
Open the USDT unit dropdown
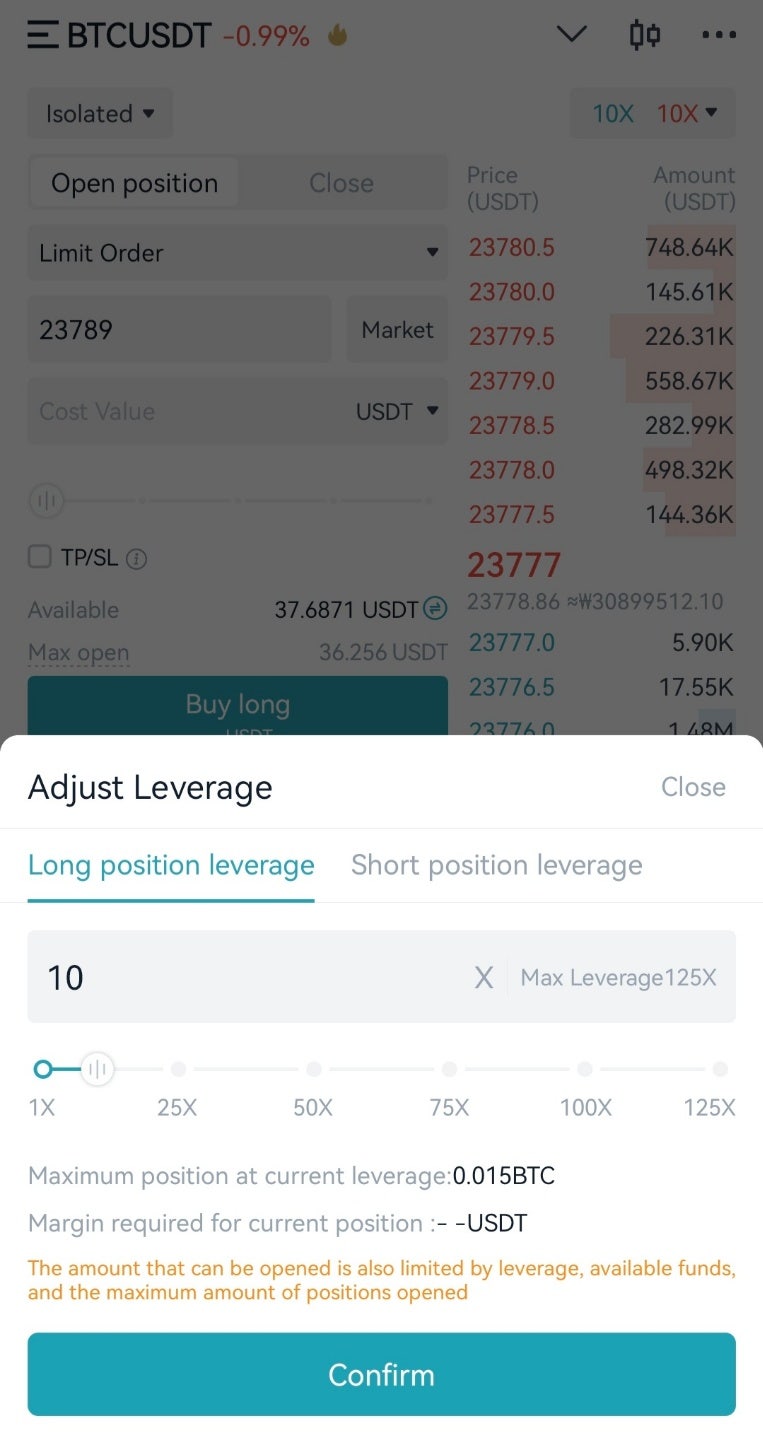coord(398,411)
